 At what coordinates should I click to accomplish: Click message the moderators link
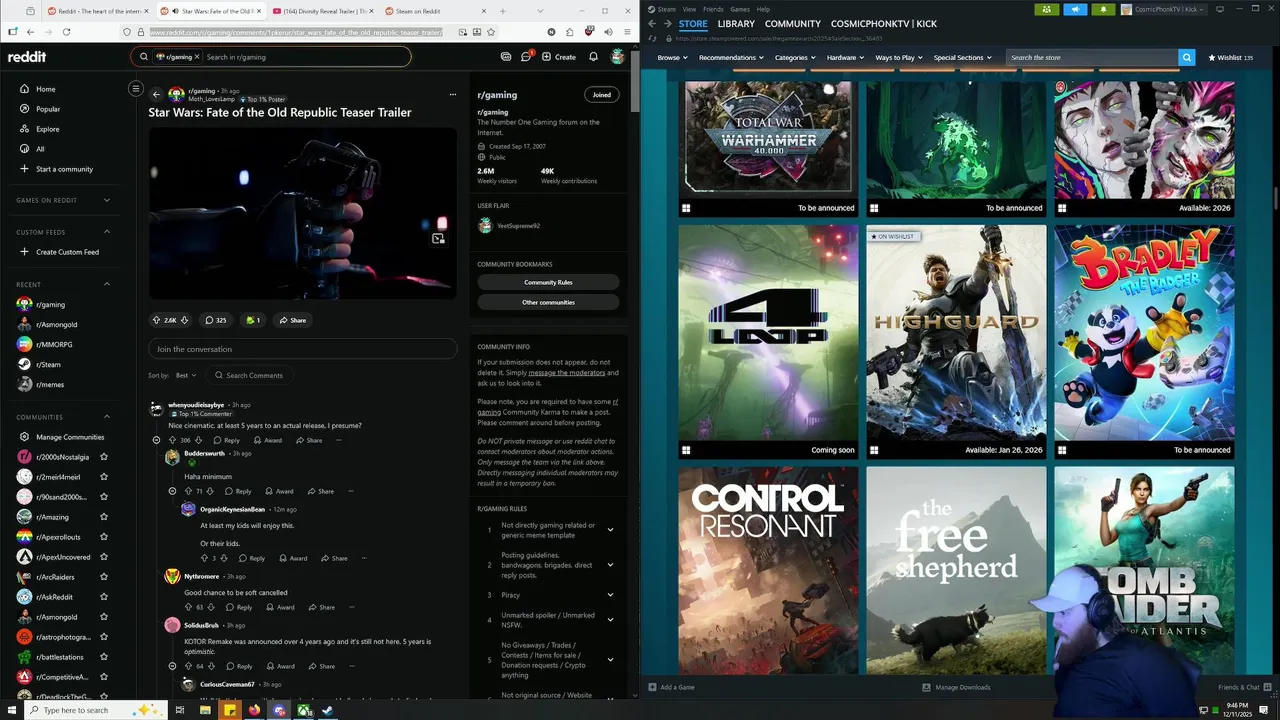566,372
